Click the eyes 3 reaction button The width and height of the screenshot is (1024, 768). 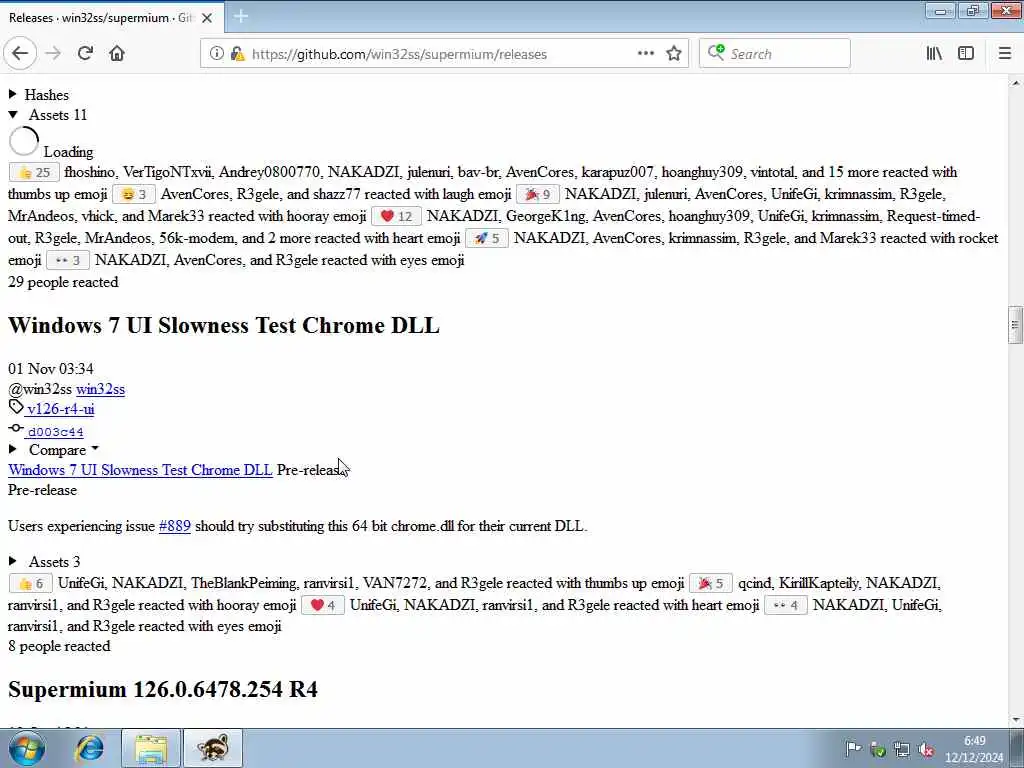tap(68, 261)
